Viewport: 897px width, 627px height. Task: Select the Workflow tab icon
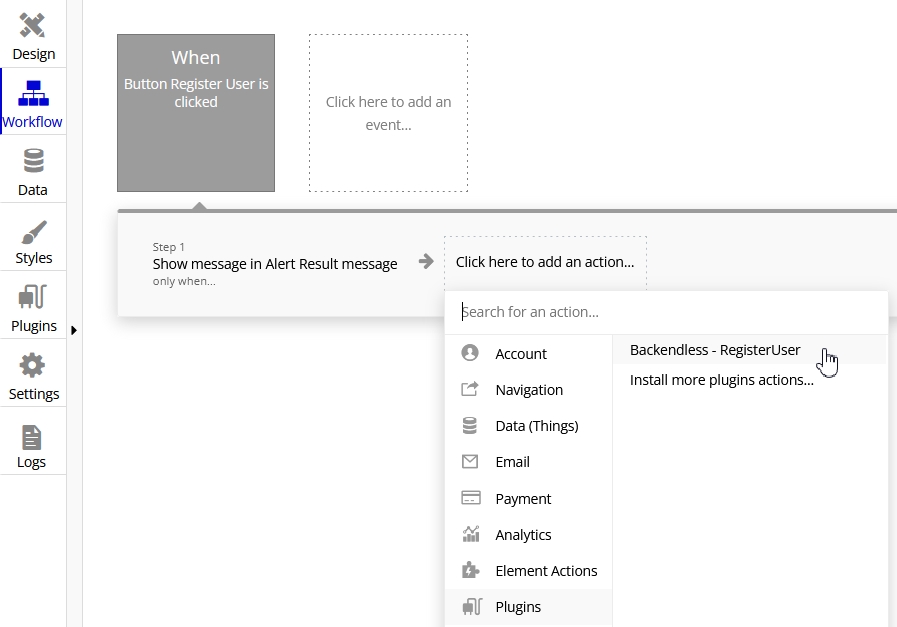click(x=33, y=93)
